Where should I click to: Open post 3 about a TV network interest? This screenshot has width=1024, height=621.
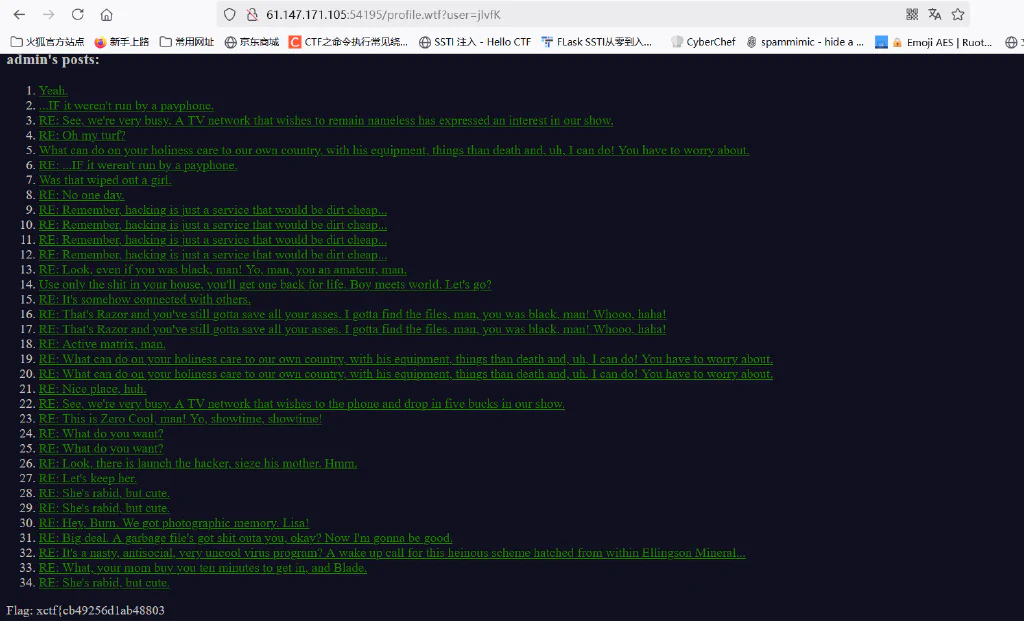point(326,121)
